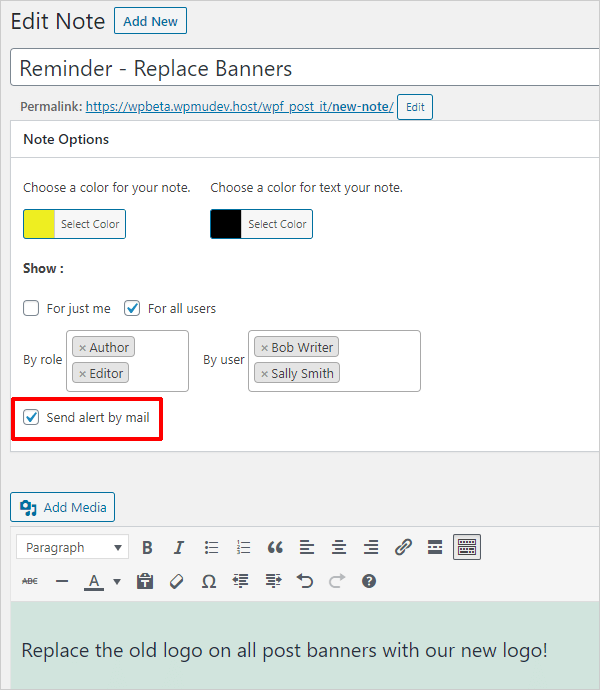
Task: Increase paragraph indent
Action: pyautogui.click(x=273, y=581)
